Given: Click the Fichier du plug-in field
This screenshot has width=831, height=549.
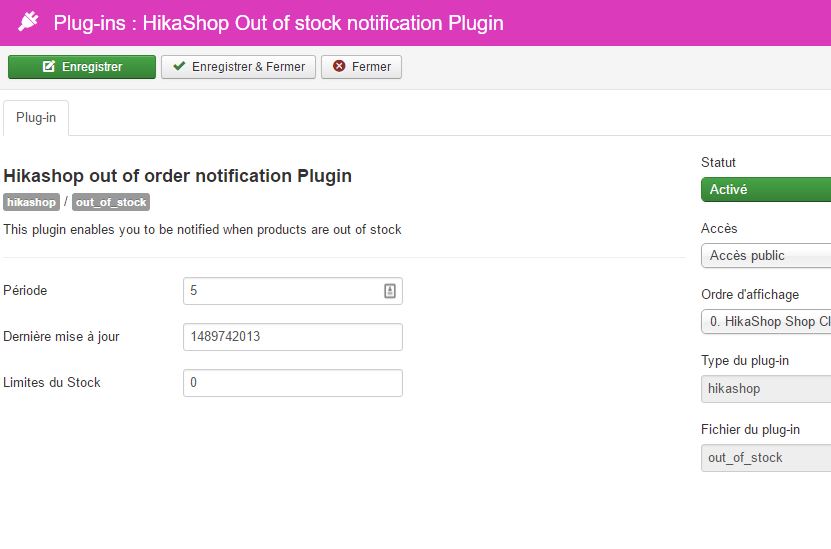Looking at the screenshot, I should (765, 458).
